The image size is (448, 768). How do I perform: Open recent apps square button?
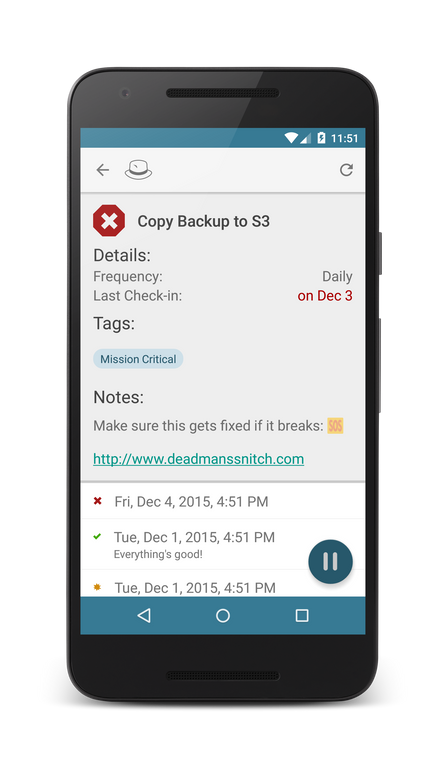pos(302,616)
